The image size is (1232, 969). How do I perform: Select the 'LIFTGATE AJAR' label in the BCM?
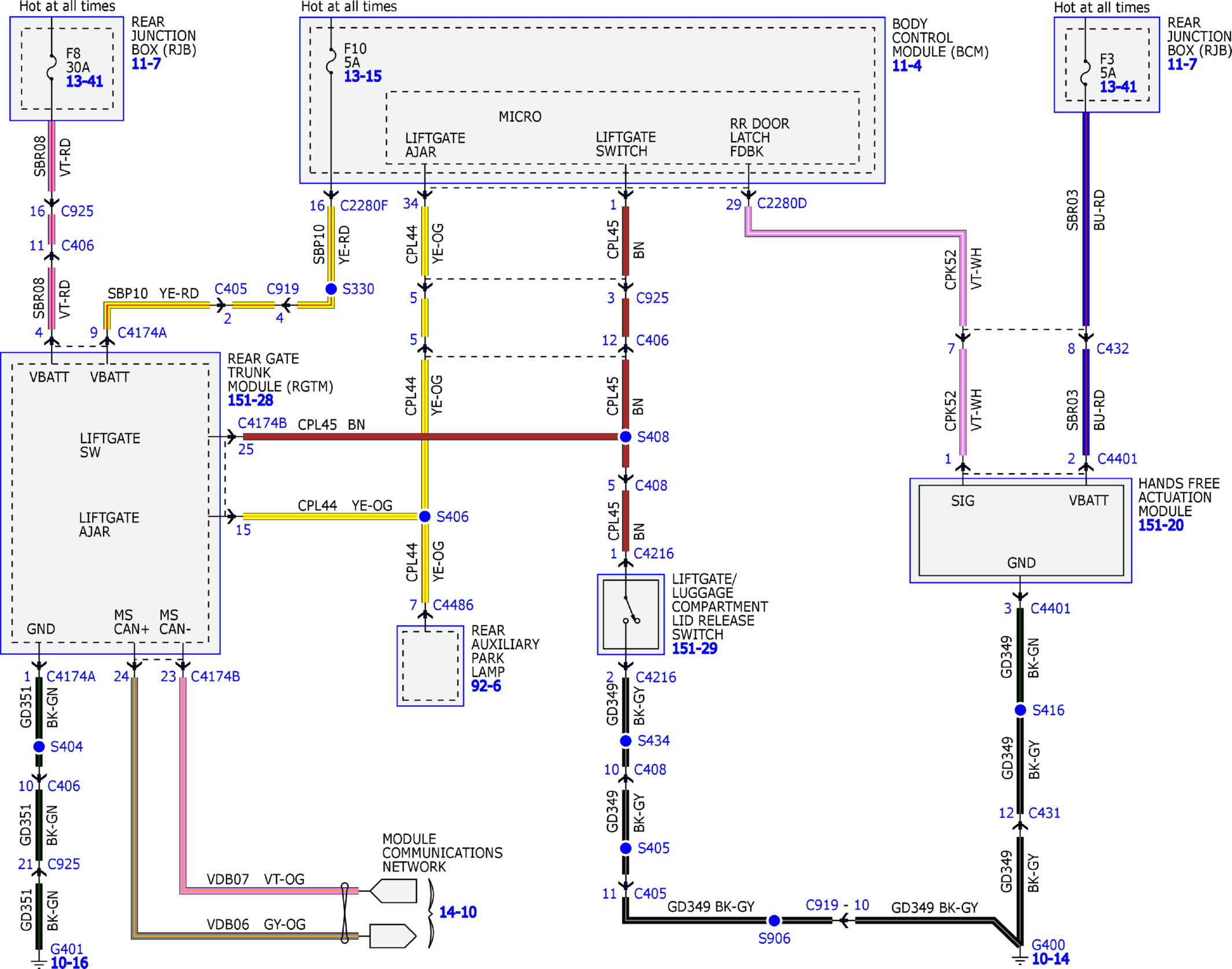pyautogui.click(x=435, y=145)
